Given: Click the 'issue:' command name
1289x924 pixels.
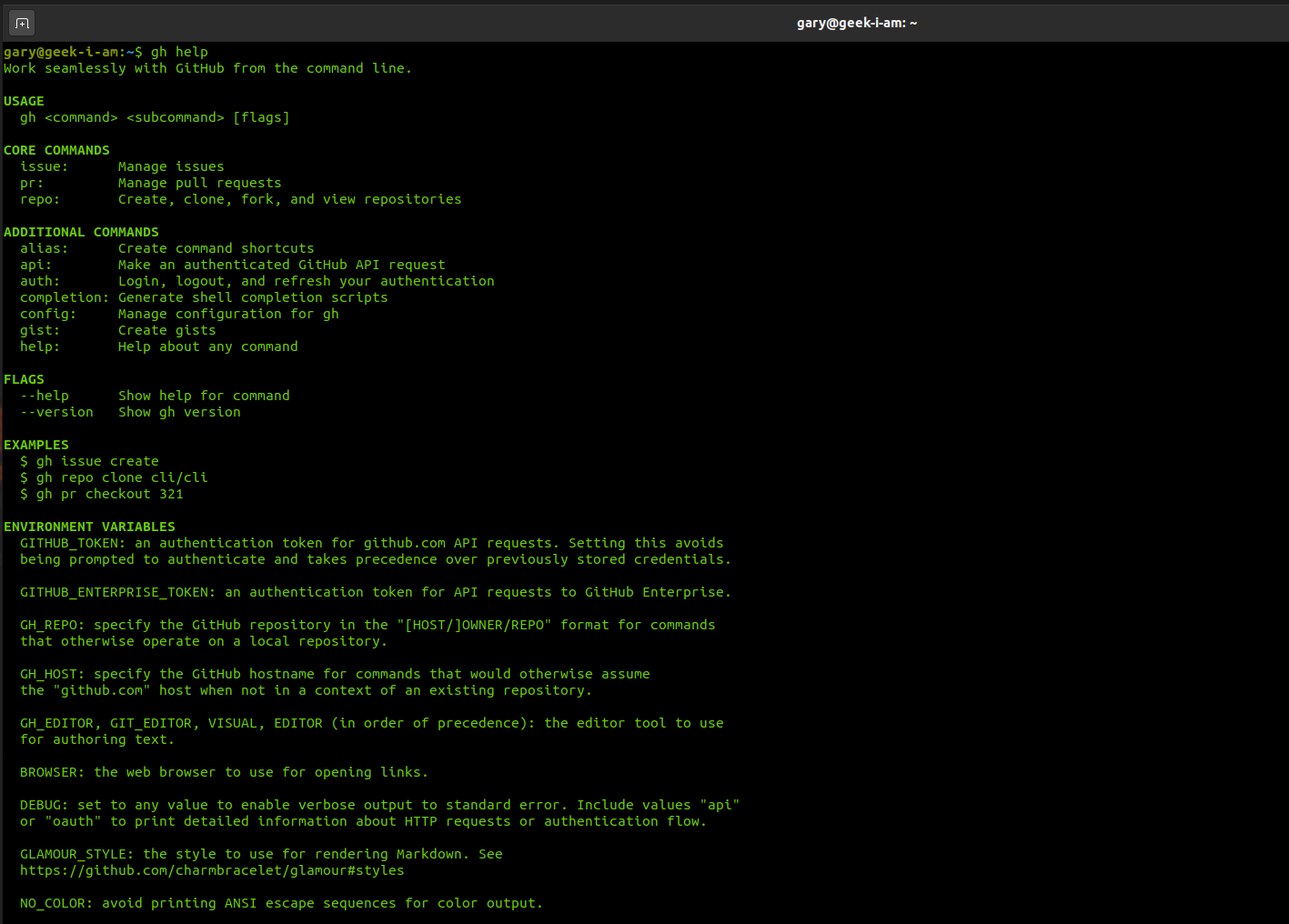Looking at the screenshot, I should pos(45,166).
